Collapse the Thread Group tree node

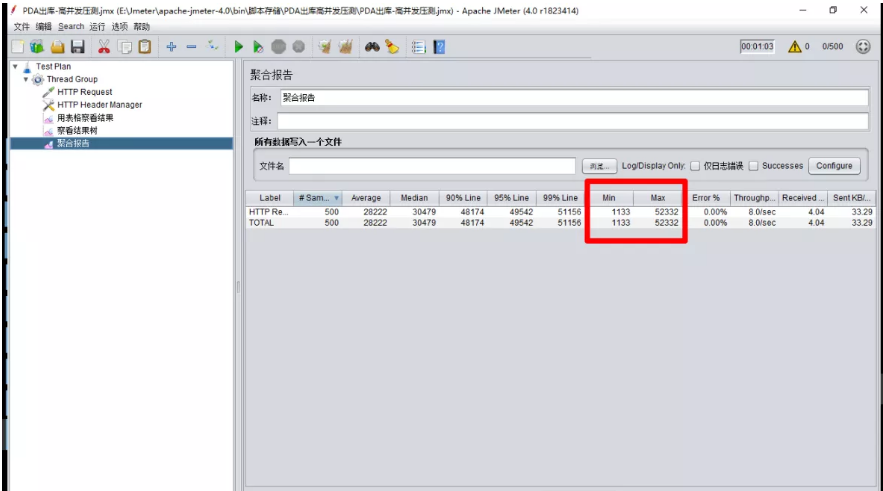tap(26, 79)
